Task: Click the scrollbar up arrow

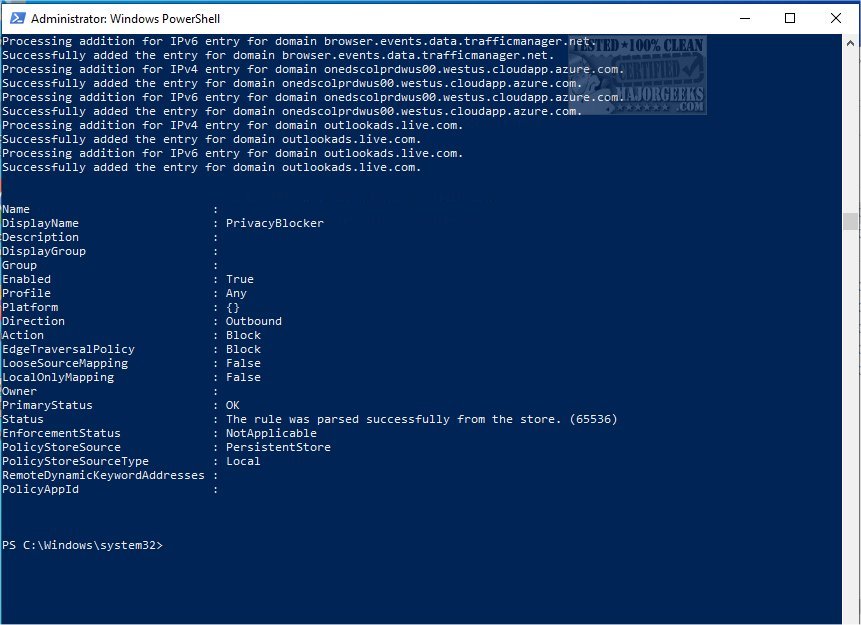Action: pos(851,41)
